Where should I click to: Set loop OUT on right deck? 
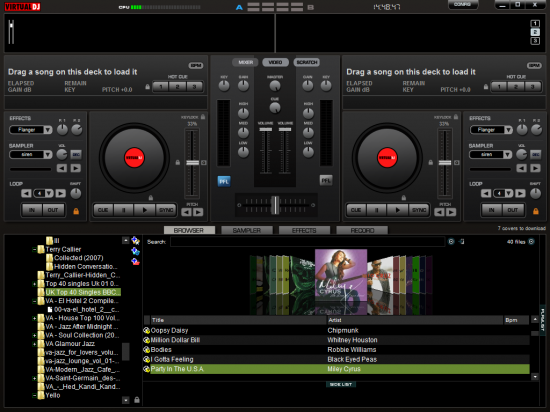coord(513,210)
